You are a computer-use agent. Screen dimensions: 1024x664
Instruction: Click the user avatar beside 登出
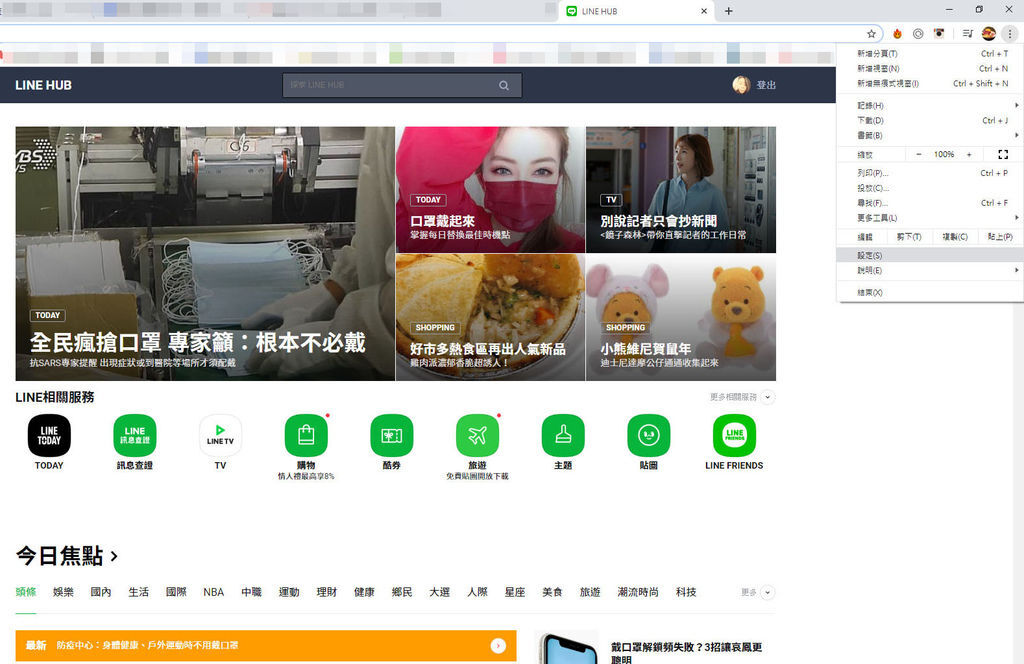[x=741, y=85]
